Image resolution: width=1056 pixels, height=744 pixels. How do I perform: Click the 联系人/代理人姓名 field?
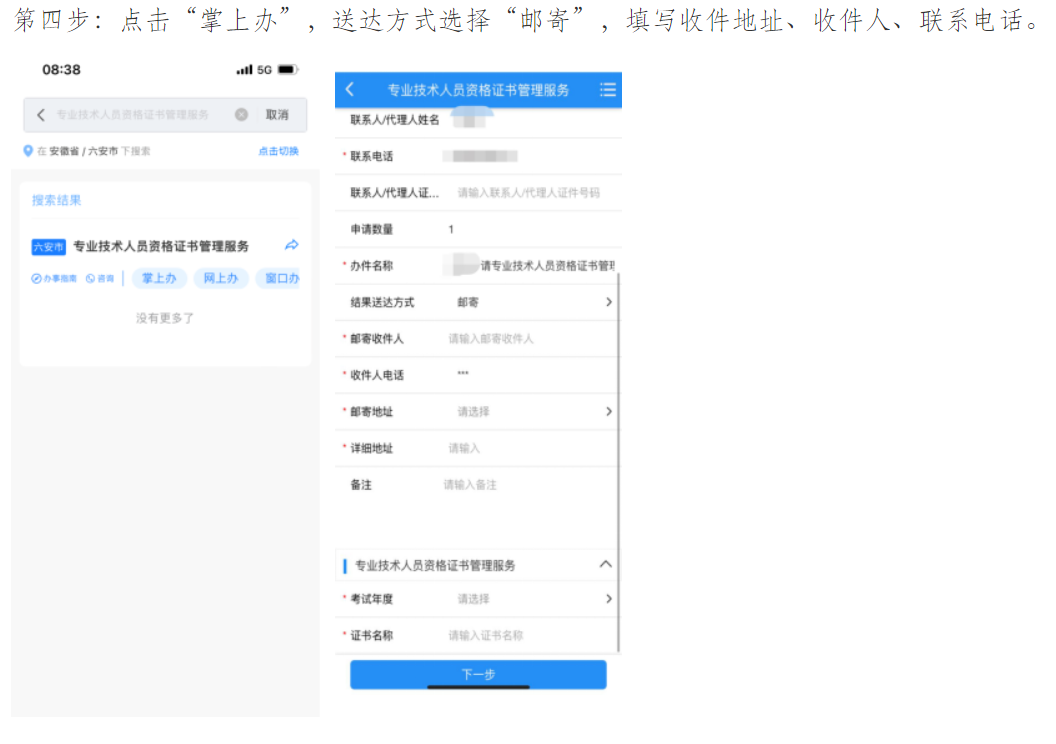coord(478,121)
